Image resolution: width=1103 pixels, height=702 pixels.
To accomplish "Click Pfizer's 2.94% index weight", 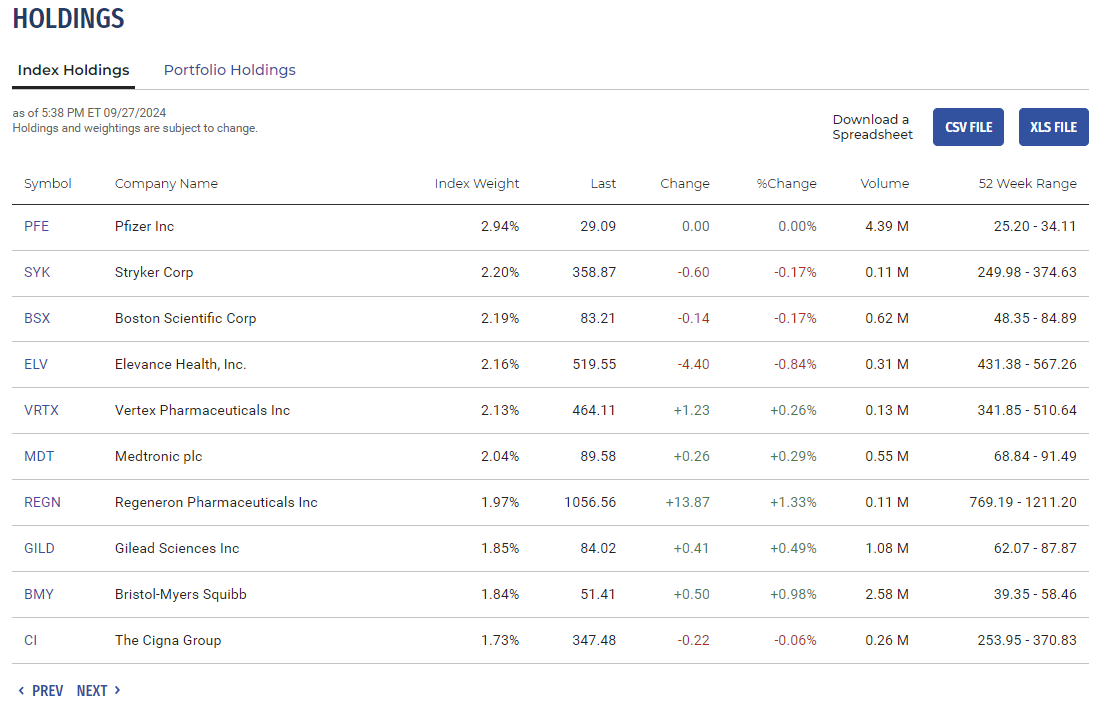I will point(500,226).
